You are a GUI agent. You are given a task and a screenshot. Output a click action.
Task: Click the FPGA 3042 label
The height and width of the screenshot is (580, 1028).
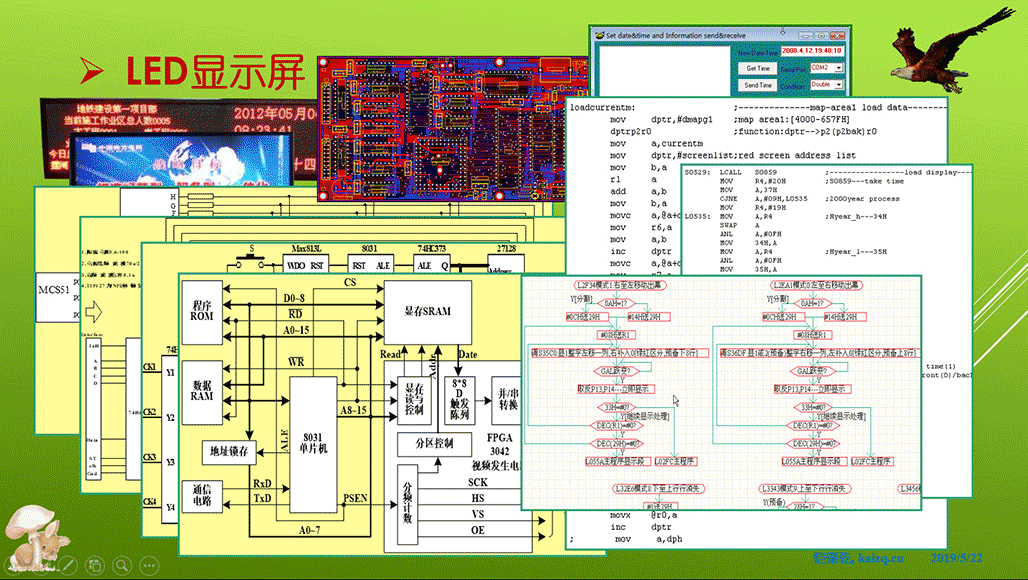click(x=500, y=444)
